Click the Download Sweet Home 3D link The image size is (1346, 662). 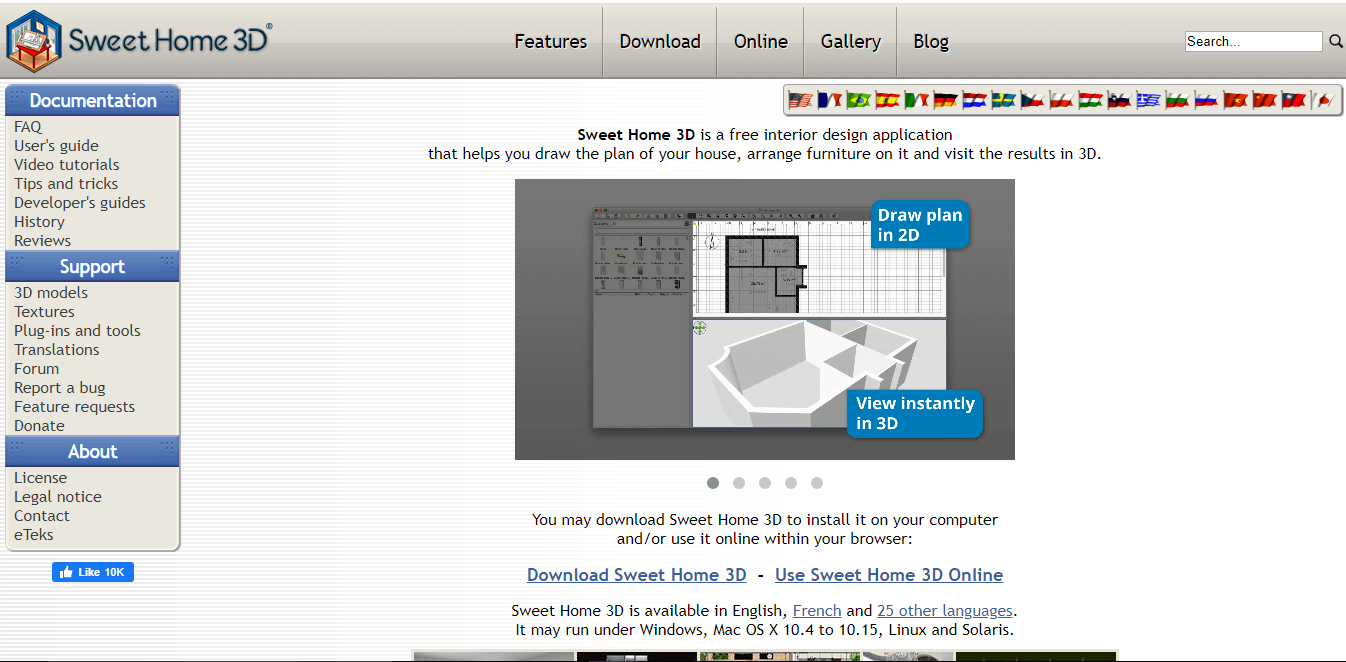click(x=637, y=575)
